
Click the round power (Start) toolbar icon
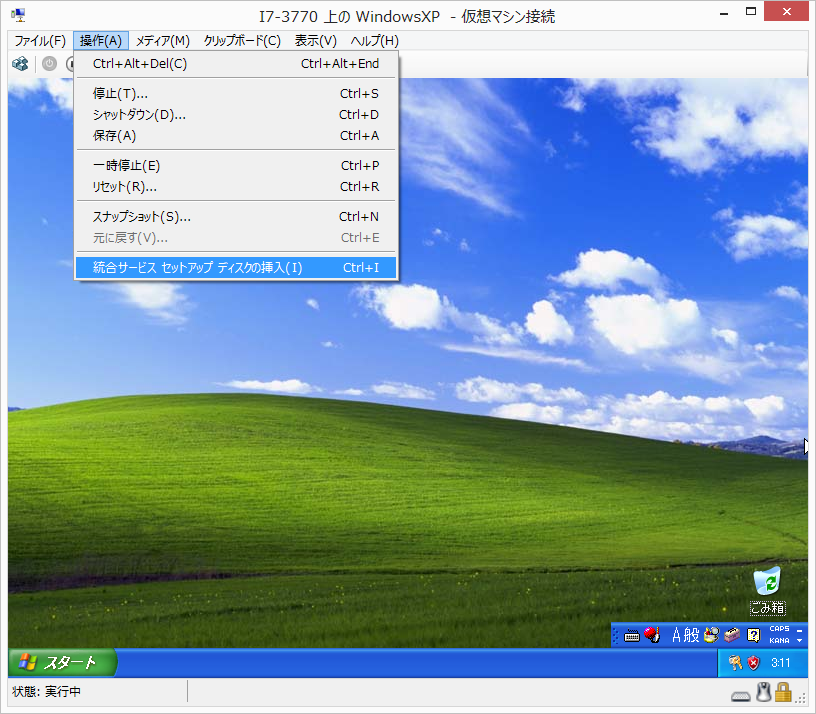pyautogui.click(x=49, y=64)
